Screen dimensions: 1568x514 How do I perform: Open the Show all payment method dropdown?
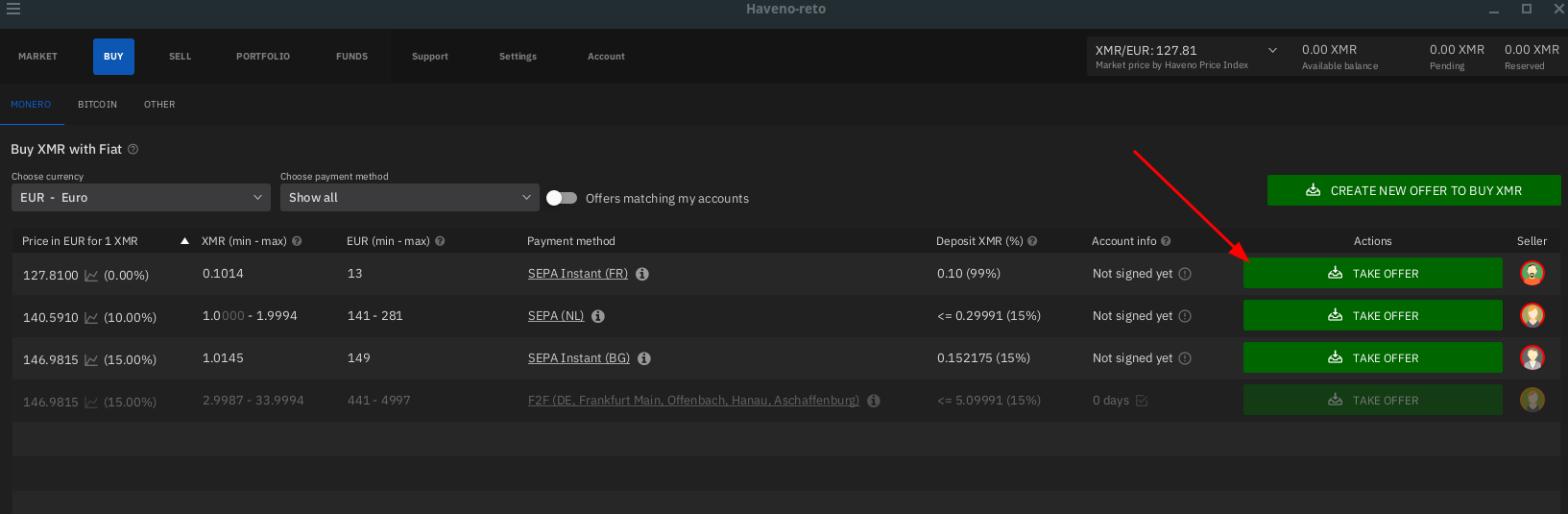[x=409, y=198]
